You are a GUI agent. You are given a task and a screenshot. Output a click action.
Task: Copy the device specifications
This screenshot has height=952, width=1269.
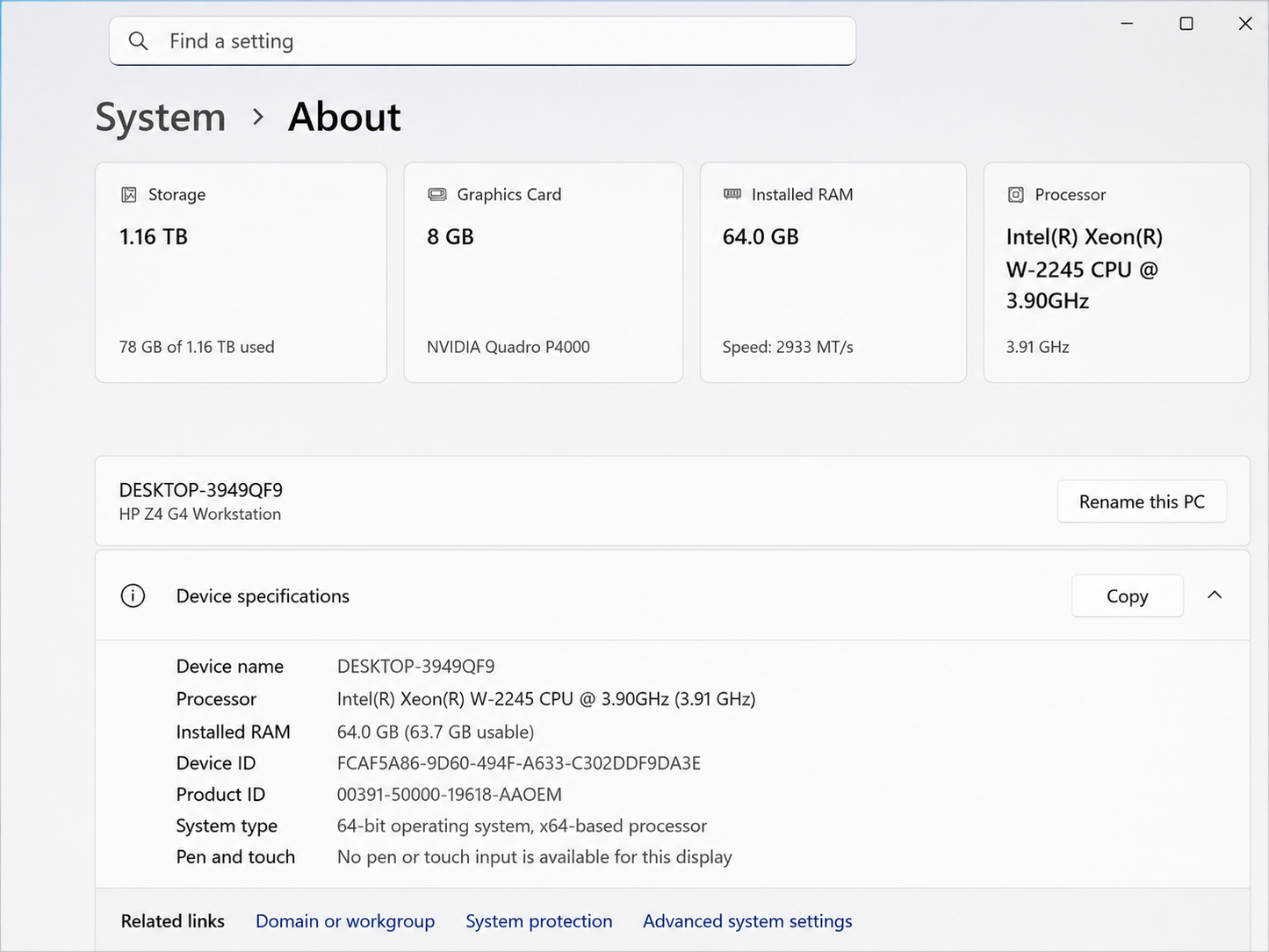(1128, 596)
